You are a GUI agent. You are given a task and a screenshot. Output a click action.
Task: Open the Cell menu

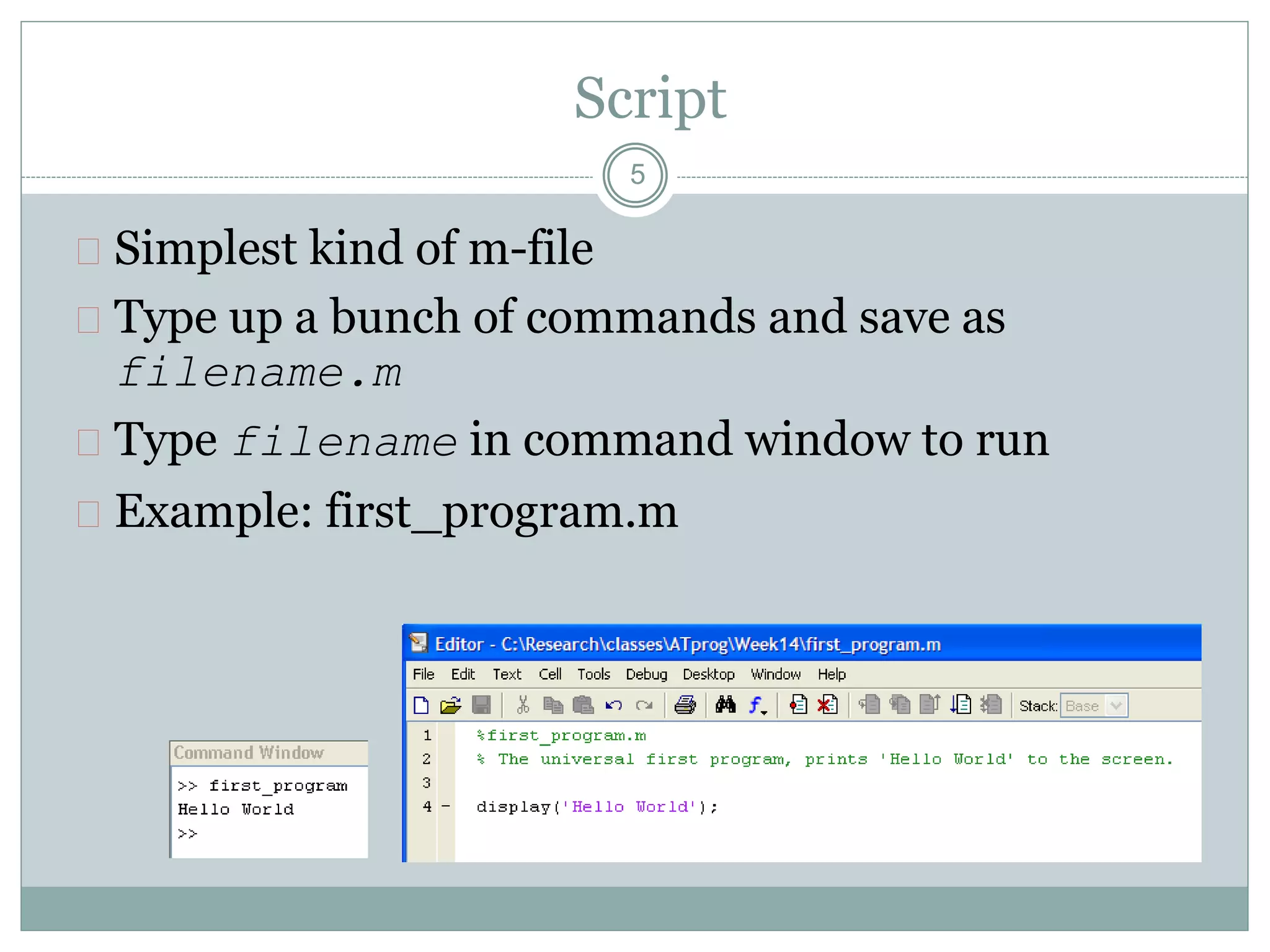coord(550,674)
